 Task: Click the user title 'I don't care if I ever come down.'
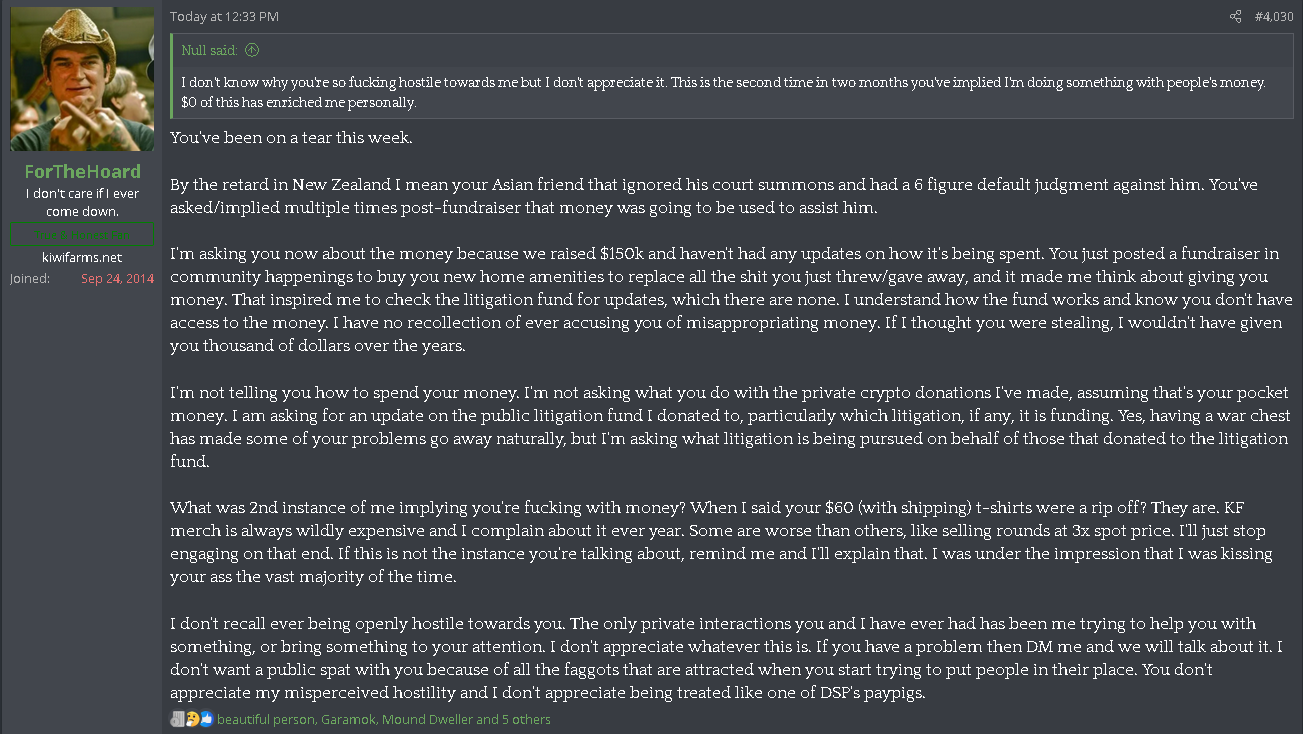pyautogui.click(x=82, y=202)
